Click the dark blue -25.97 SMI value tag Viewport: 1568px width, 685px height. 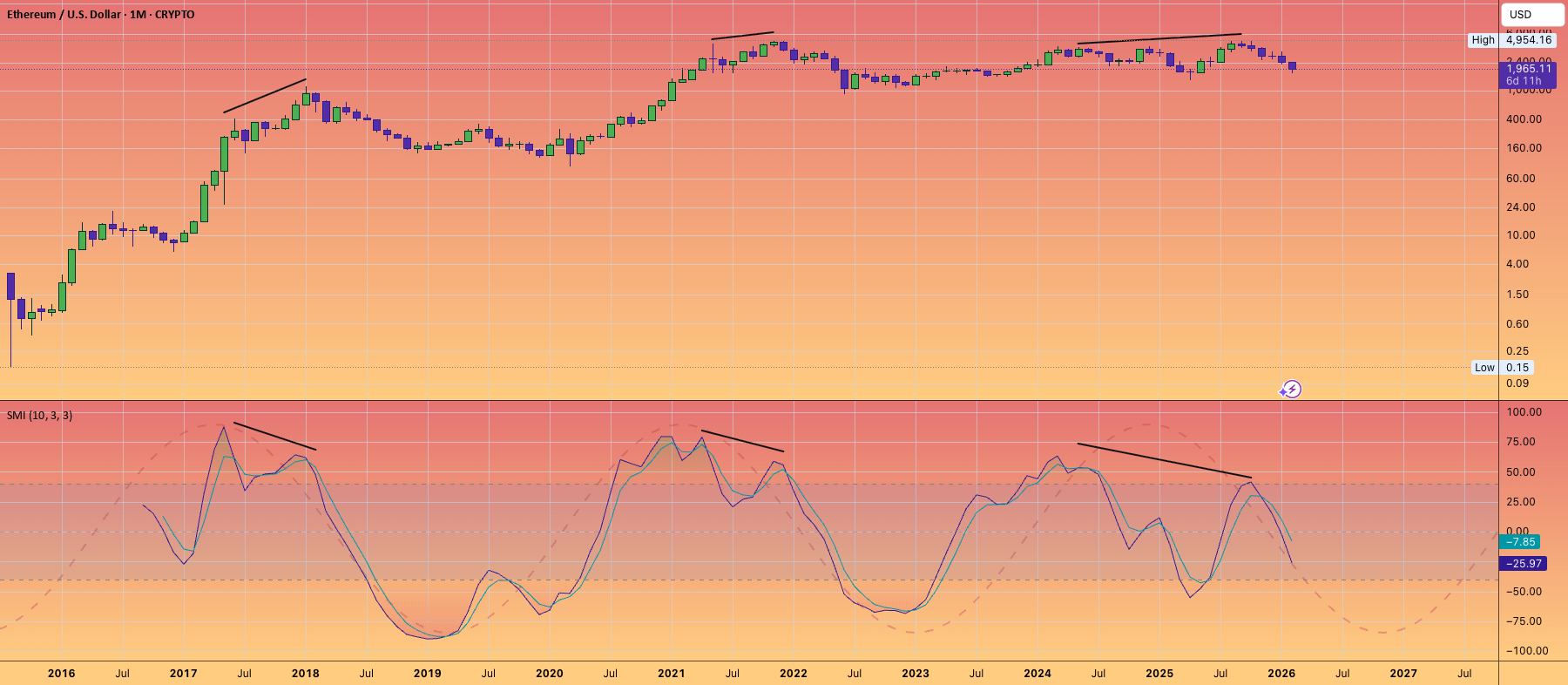[1523, 564]
